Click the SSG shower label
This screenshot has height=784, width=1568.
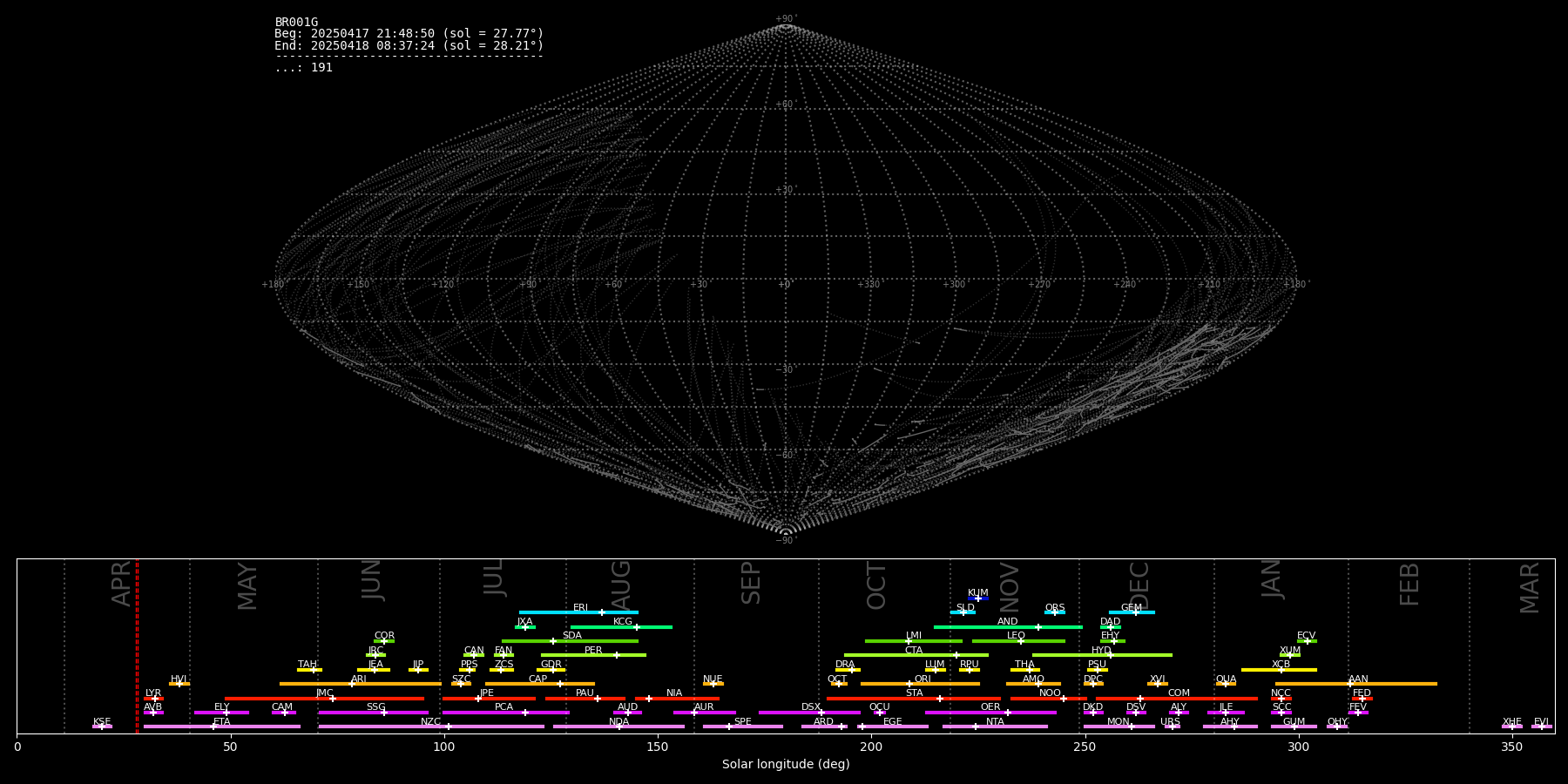375,707
